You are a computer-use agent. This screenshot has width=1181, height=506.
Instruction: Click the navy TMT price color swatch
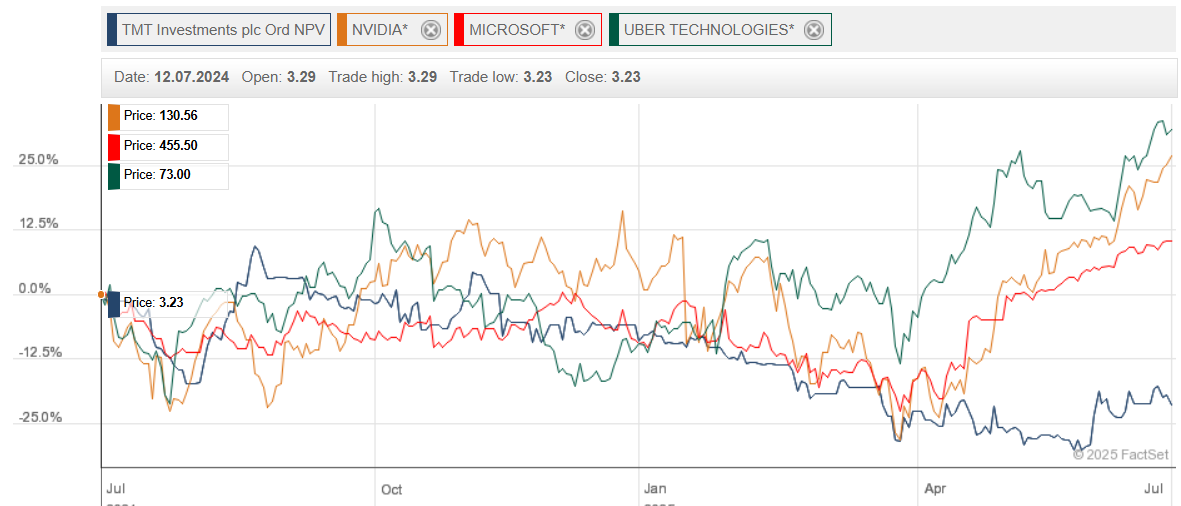click(114, 303)
